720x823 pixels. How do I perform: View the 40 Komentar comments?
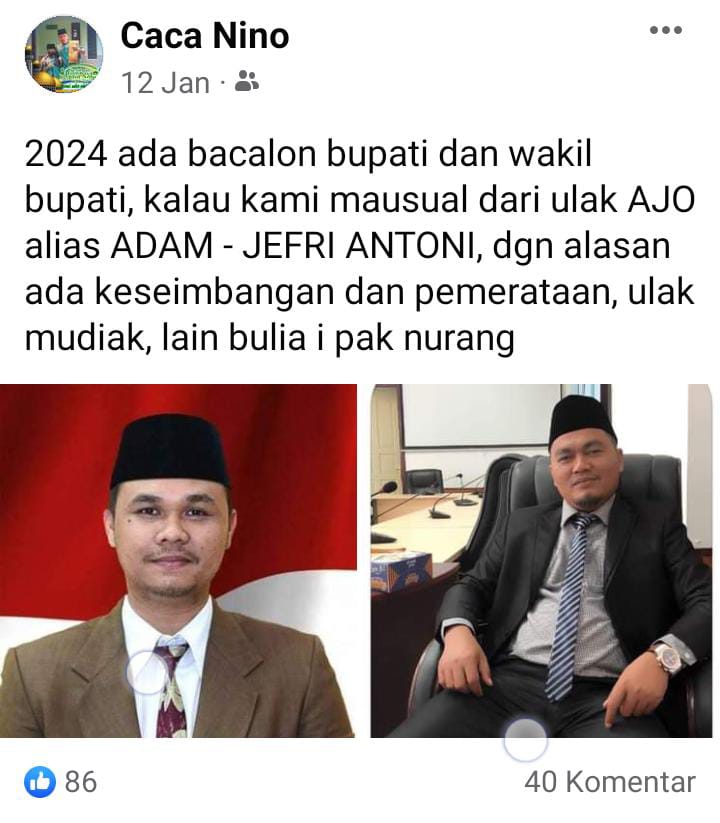(610, 782)
